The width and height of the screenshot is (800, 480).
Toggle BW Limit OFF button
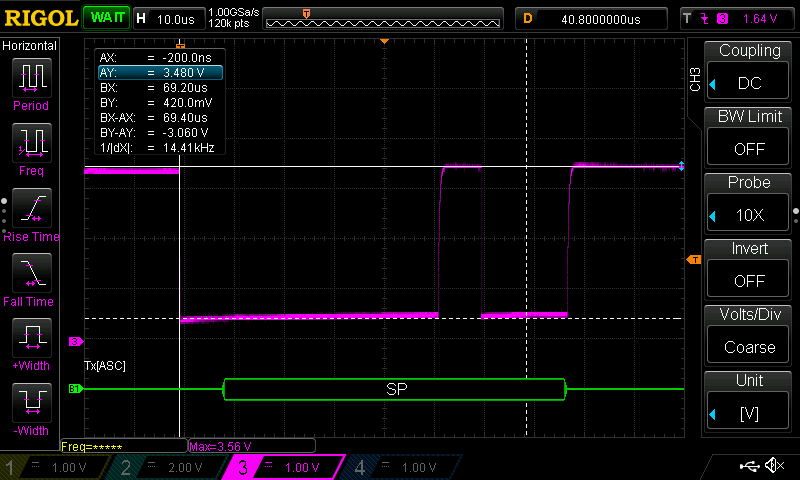pyautogui.click(x=748, y=148)
